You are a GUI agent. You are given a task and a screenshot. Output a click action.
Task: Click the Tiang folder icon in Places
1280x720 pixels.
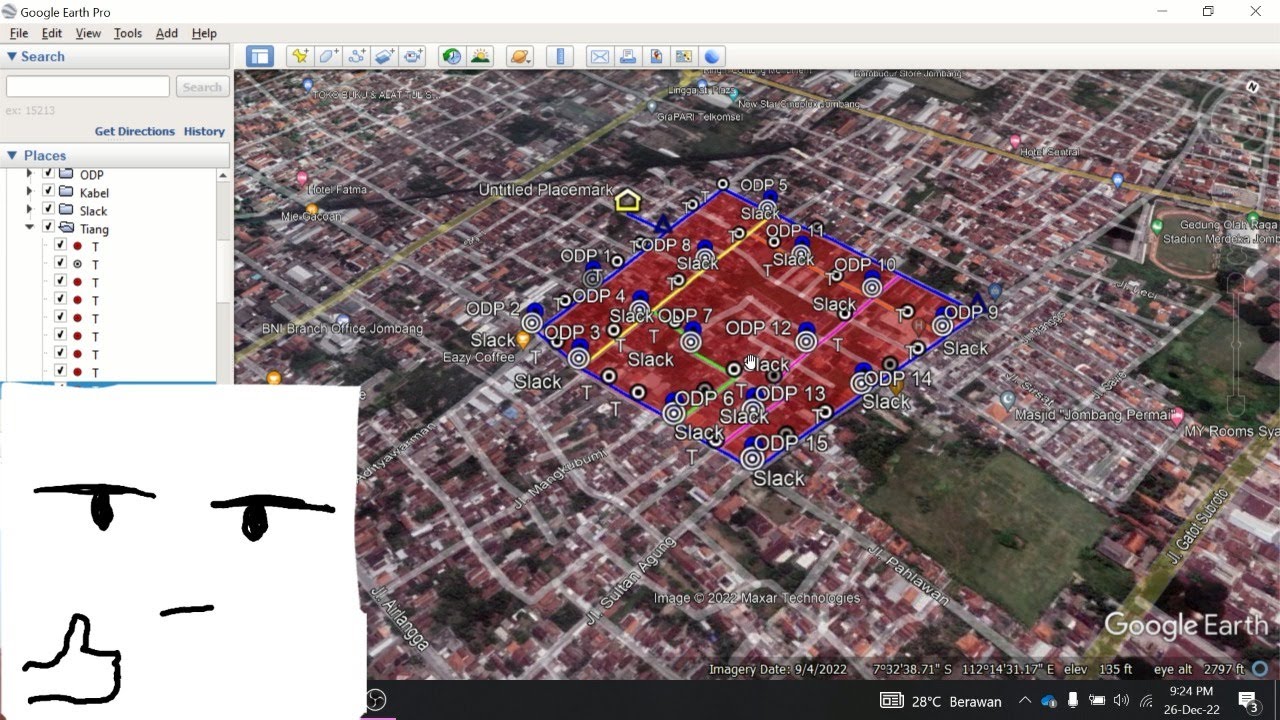[x=66, y=229]
